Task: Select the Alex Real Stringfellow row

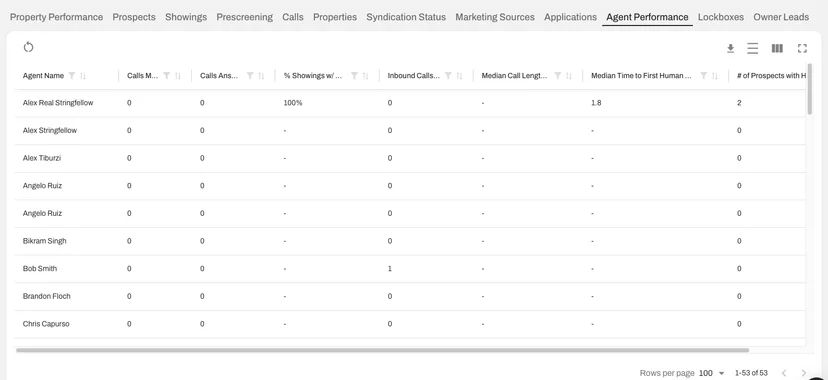Action: 410,103
